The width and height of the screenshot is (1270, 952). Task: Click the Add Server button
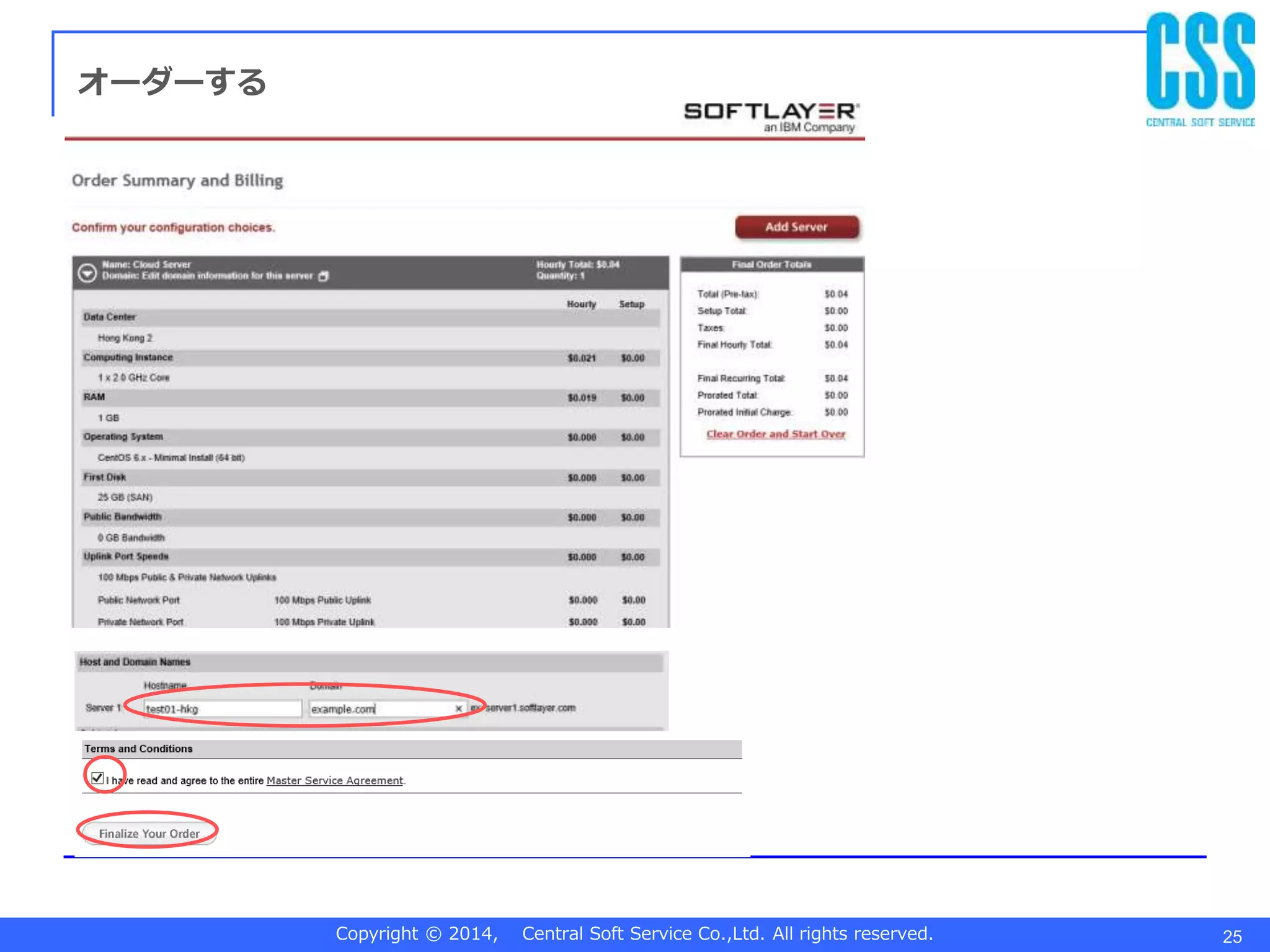point(797,227)
